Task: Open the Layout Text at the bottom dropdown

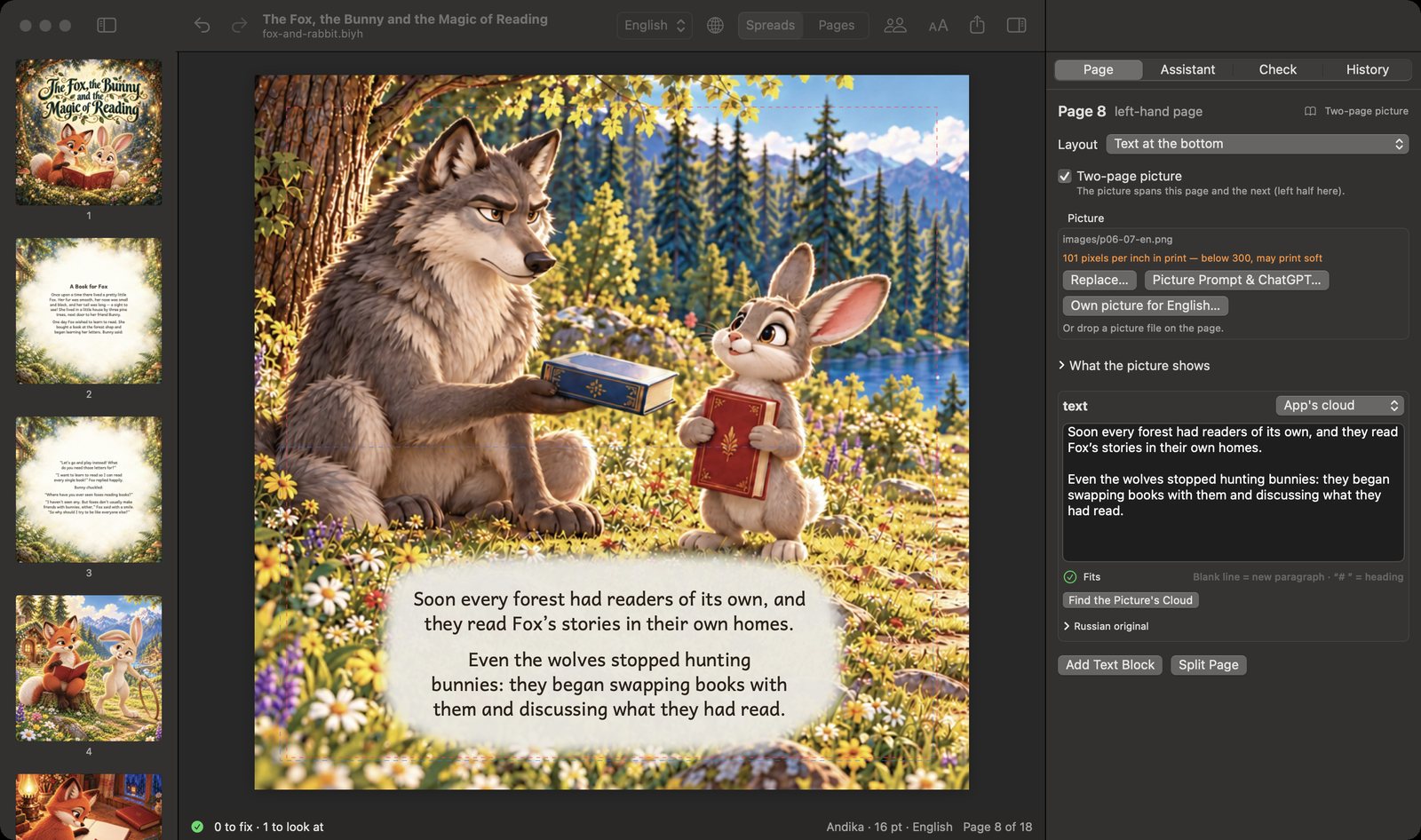Action: click(1258, 144)
